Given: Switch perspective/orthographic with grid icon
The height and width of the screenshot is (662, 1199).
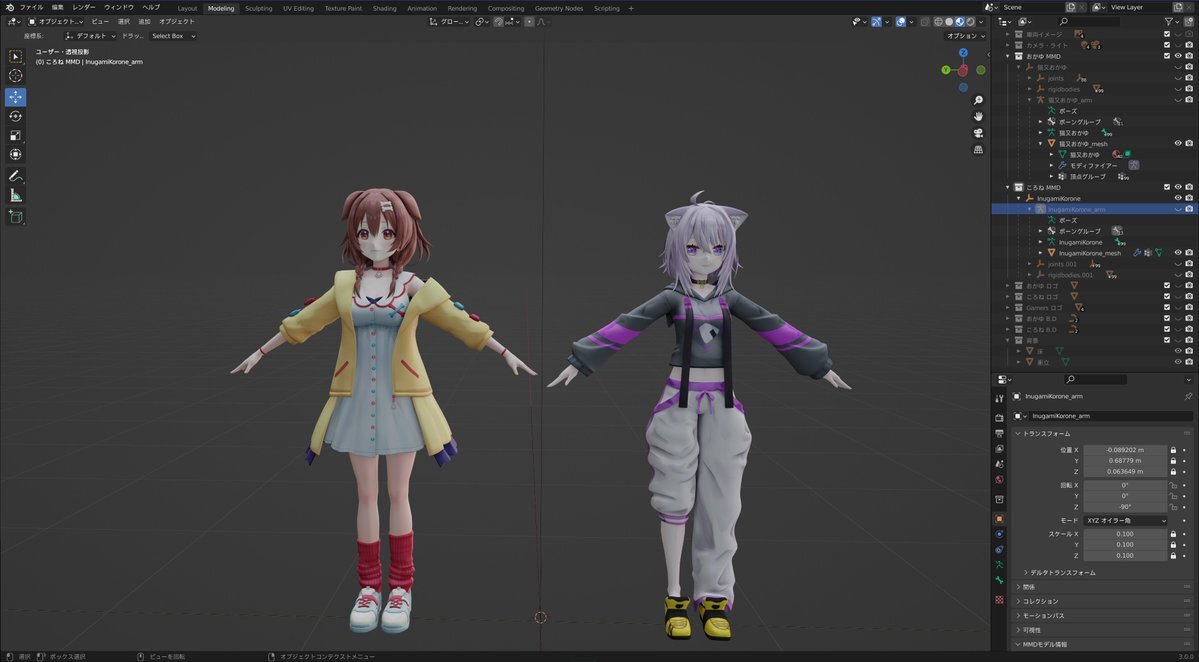Looking at the screenshot, I should coord(978,150).
